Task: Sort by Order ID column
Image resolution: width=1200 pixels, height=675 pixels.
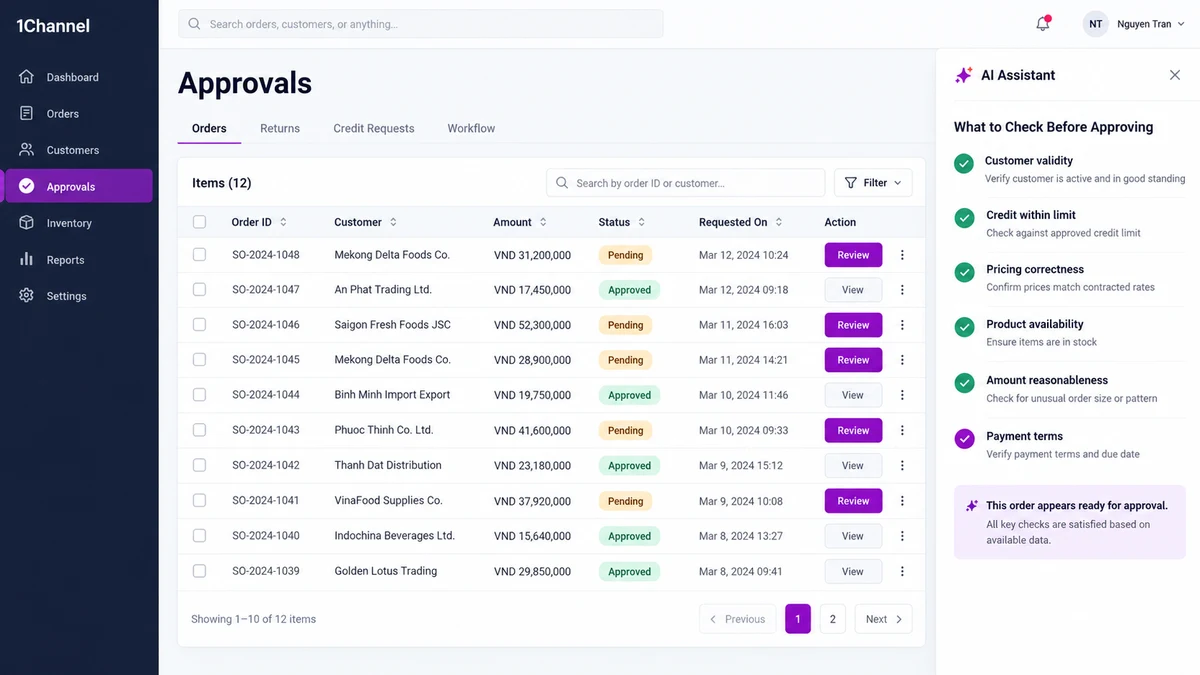Action: coord(283,222)
